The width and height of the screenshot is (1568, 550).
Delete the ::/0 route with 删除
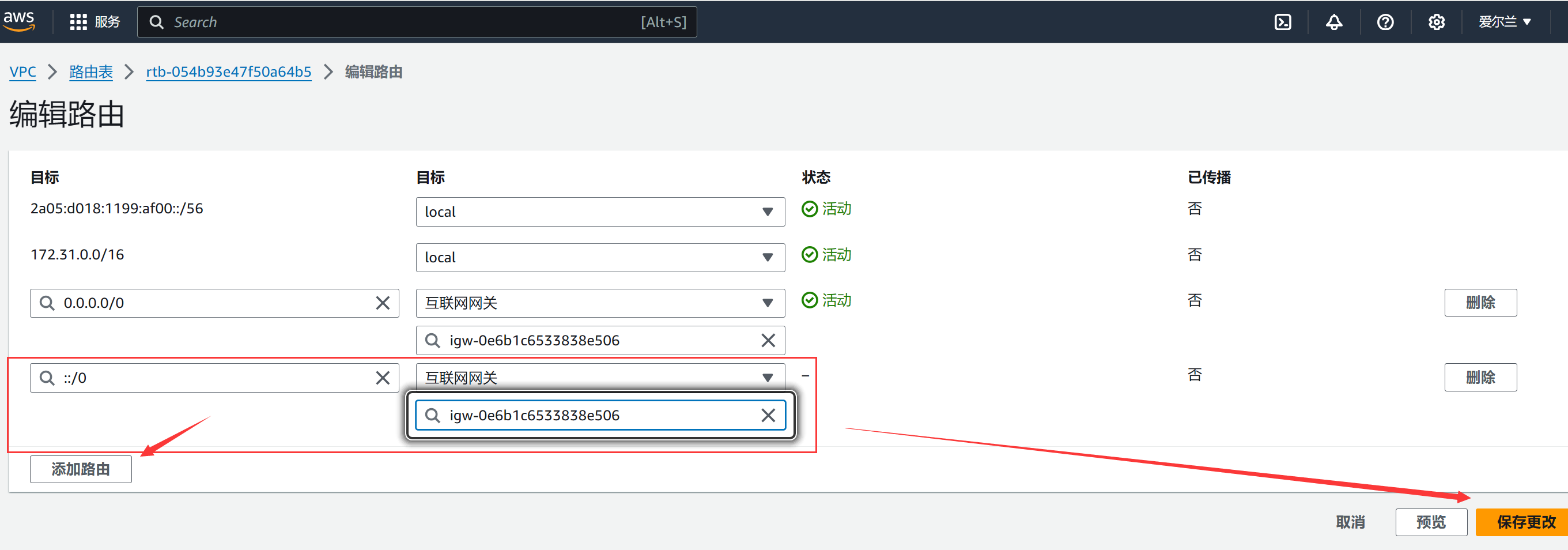1480,378
